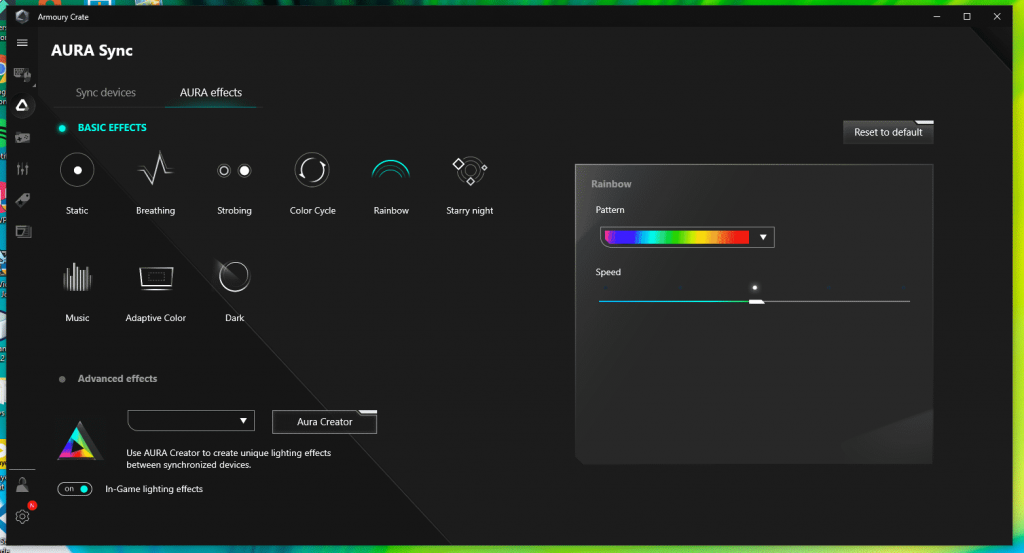Select the Static lighting effect
Screen dimensions: 1024x553
77,183
